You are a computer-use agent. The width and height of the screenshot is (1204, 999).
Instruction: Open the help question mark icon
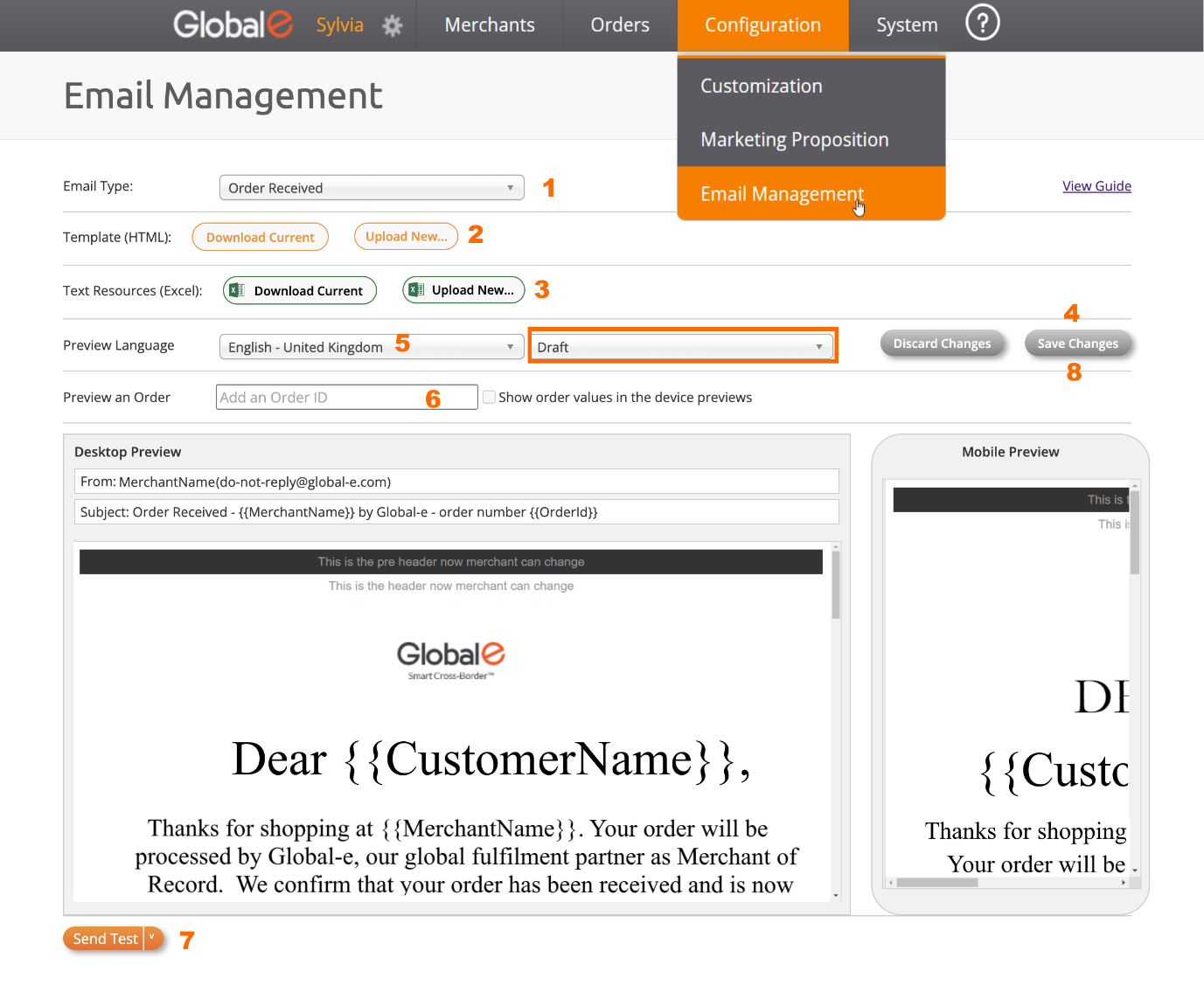982,24
